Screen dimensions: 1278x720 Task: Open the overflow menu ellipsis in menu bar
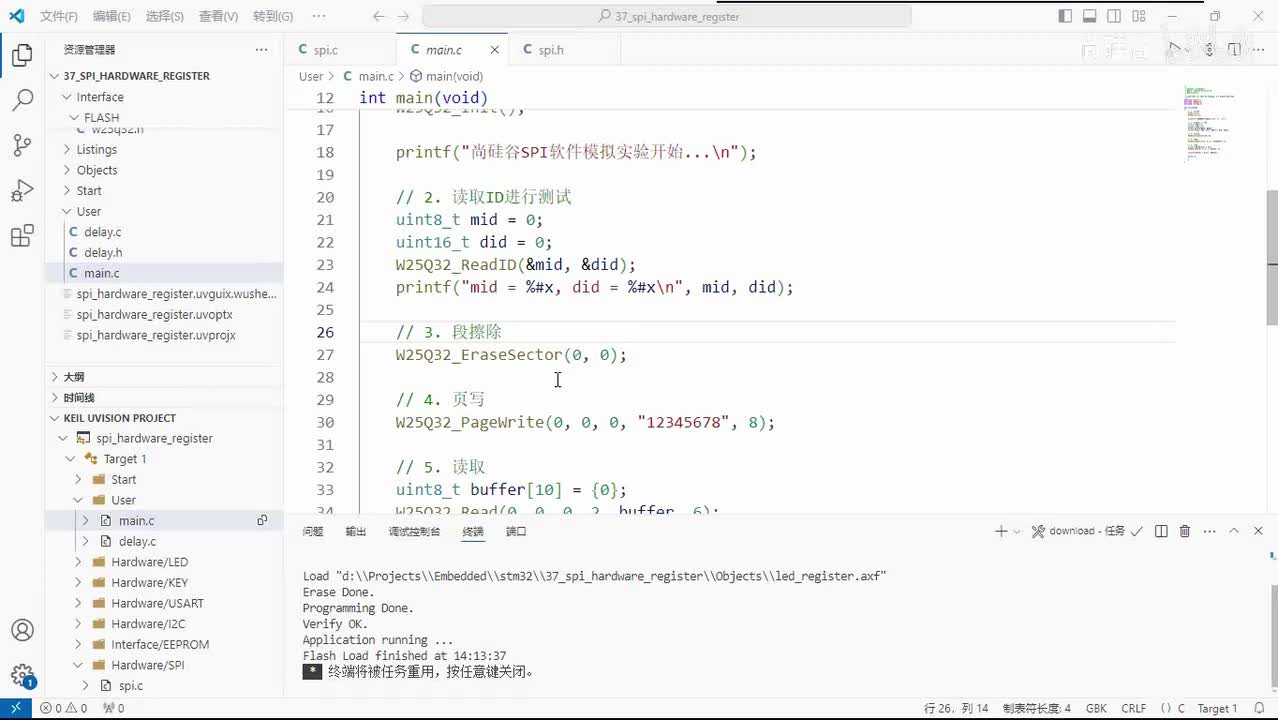point(318,16)
